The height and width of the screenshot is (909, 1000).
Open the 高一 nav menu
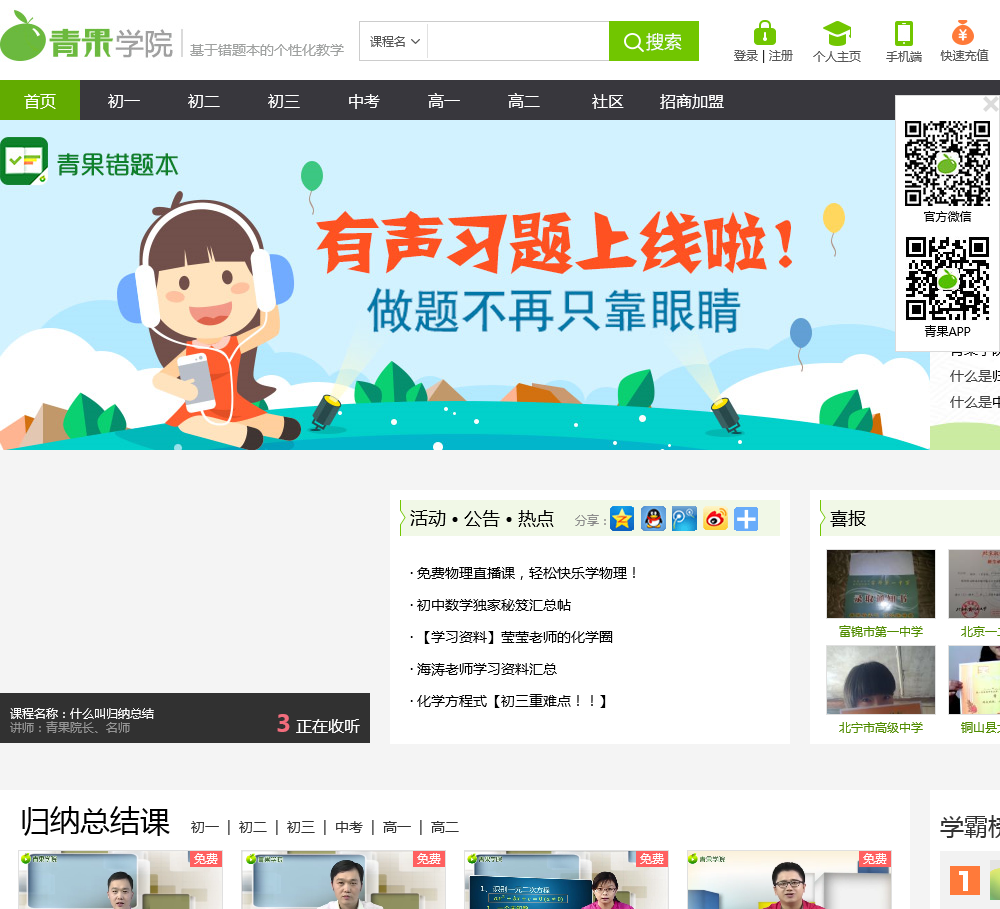point(444,101)
